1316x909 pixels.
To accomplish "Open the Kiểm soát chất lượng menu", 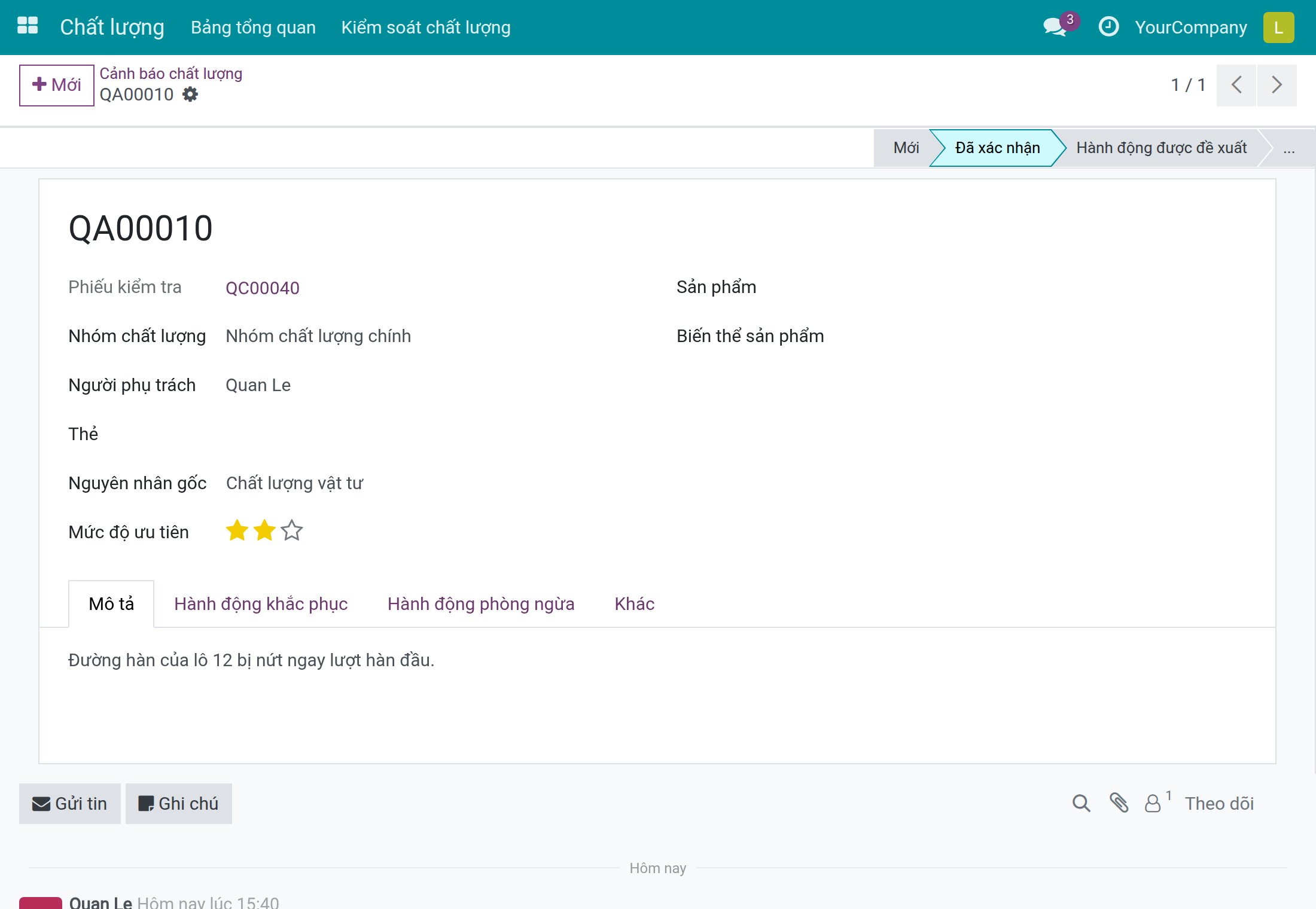I will click(x=426, y=28).
